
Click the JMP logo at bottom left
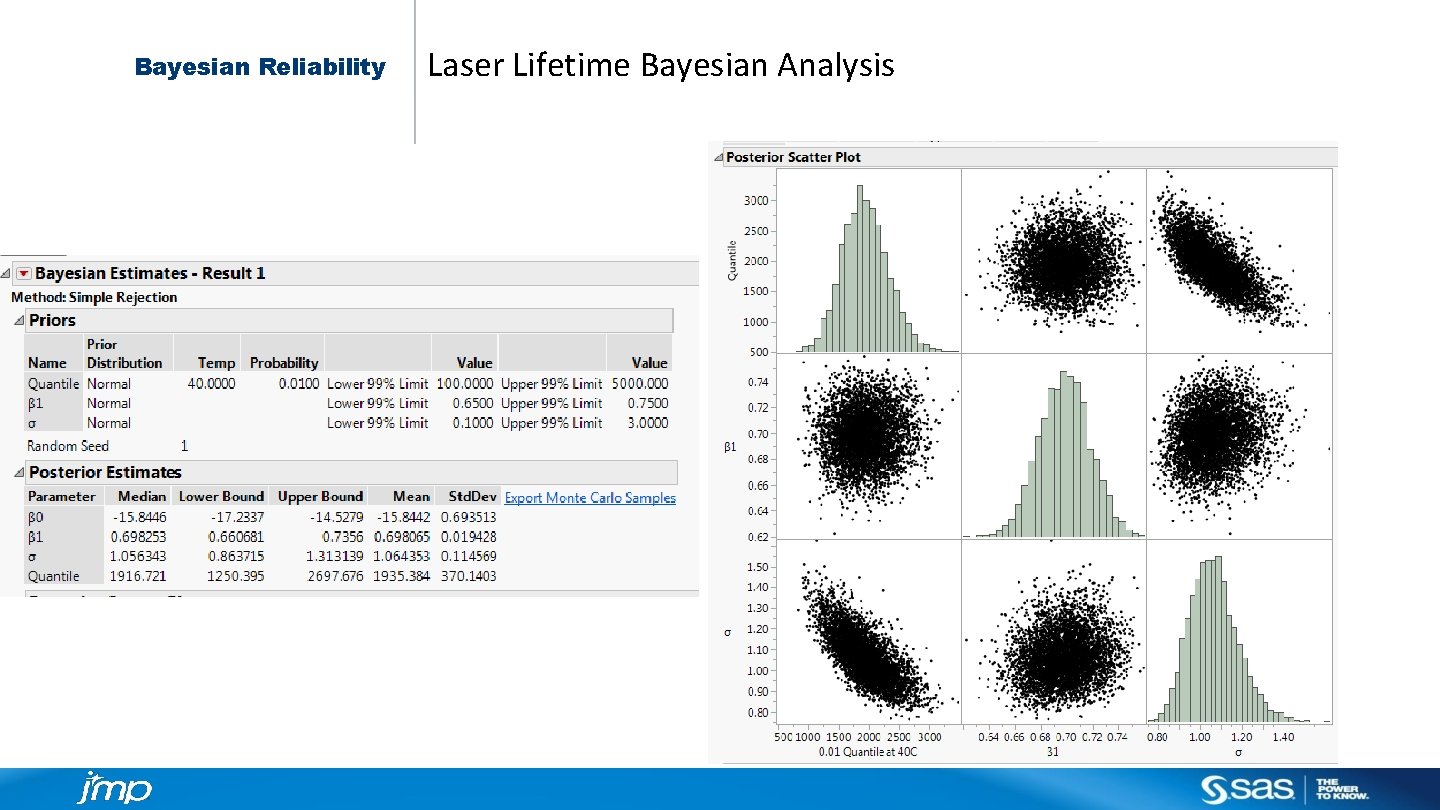[113, 790]
